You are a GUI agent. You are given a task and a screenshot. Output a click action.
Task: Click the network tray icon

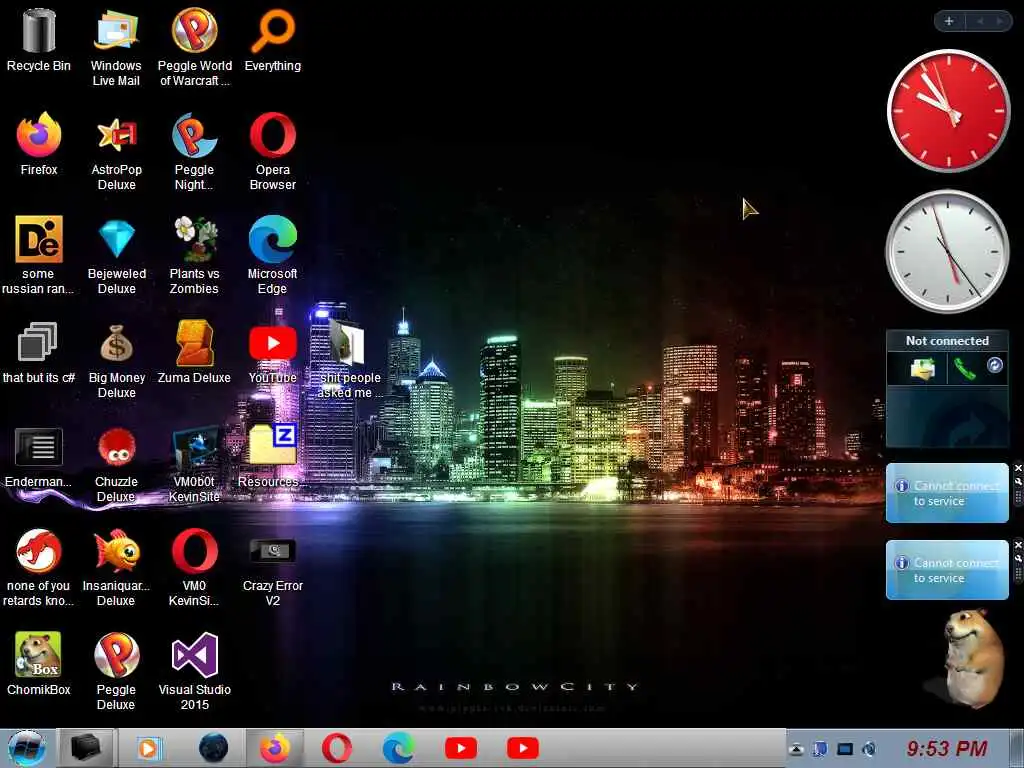[821, 749]
